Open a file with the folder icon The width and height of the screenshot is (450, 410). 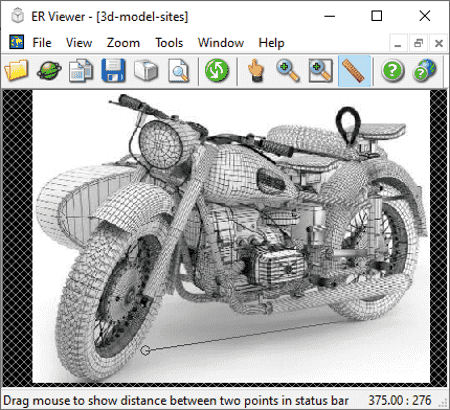pos(16,70)
